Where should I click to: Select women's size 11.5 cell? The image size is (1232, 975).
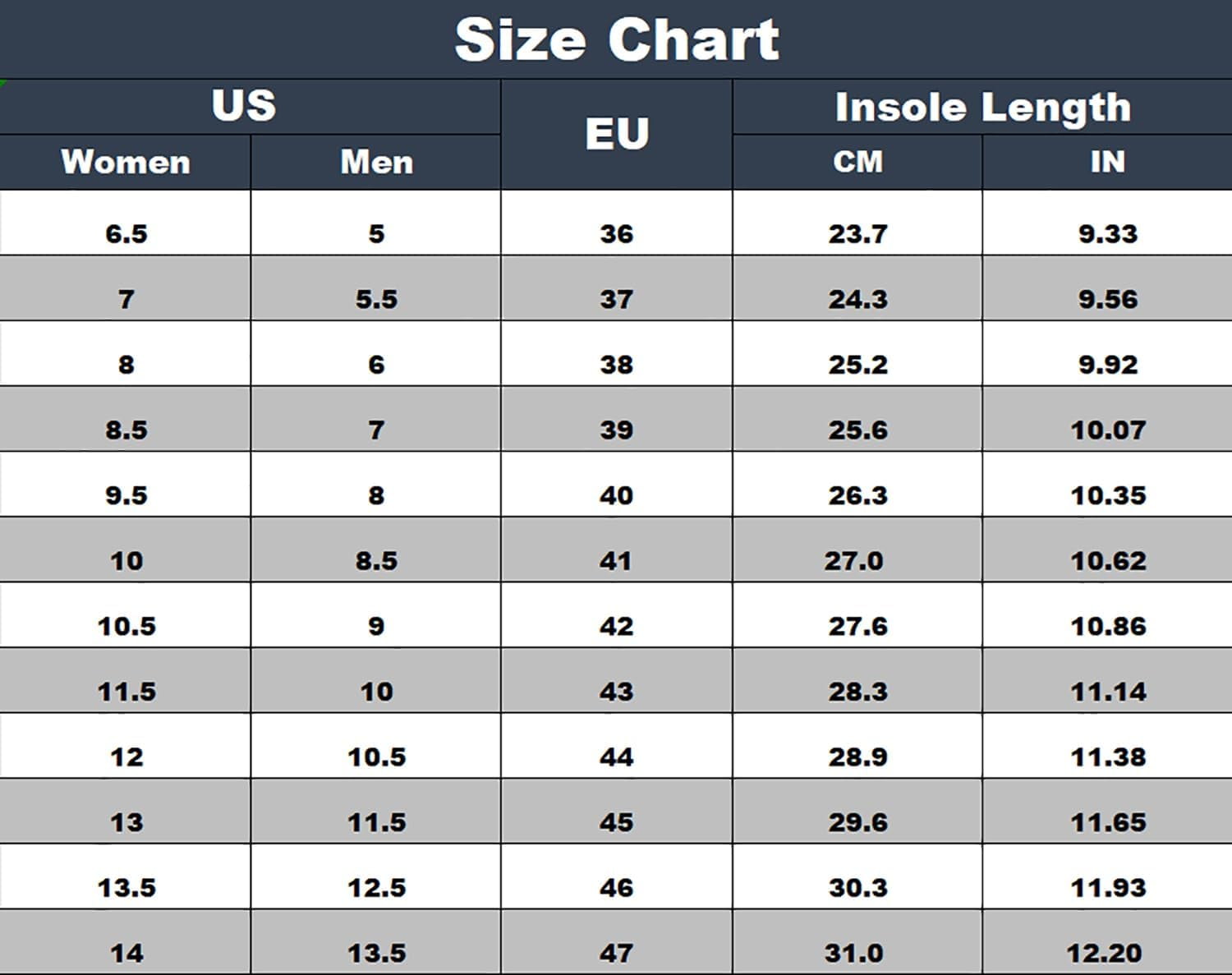[x=126, y=692]
